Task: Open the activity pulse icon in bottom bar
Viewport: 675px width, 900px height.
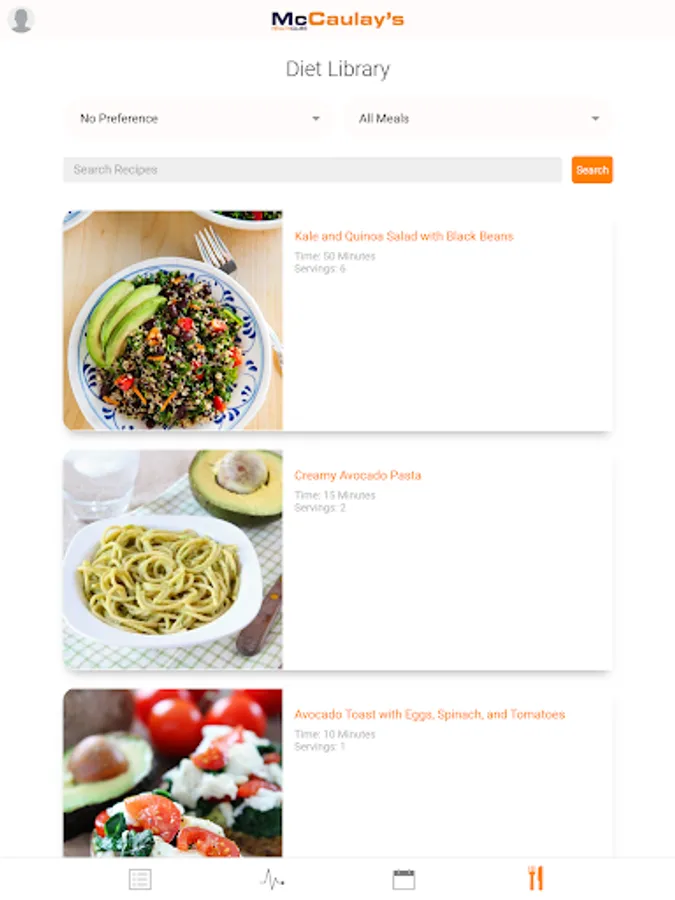Action: [272, 879]
